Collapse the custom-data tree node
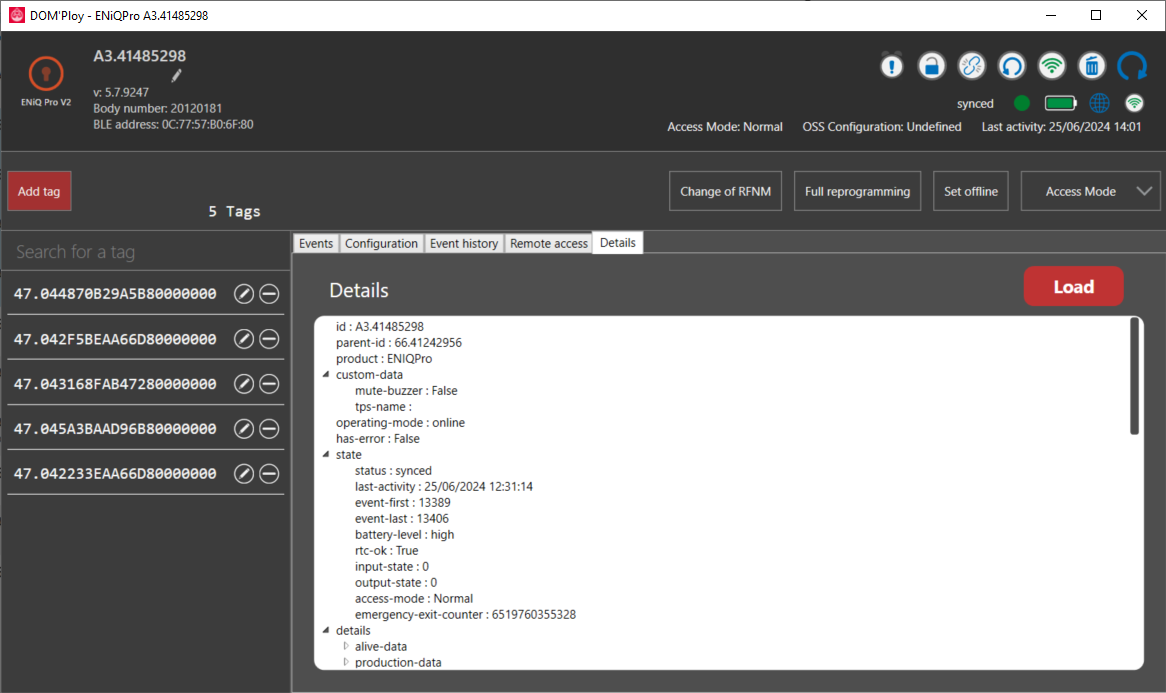The image size is (1166, 693). tap(326, 375)
